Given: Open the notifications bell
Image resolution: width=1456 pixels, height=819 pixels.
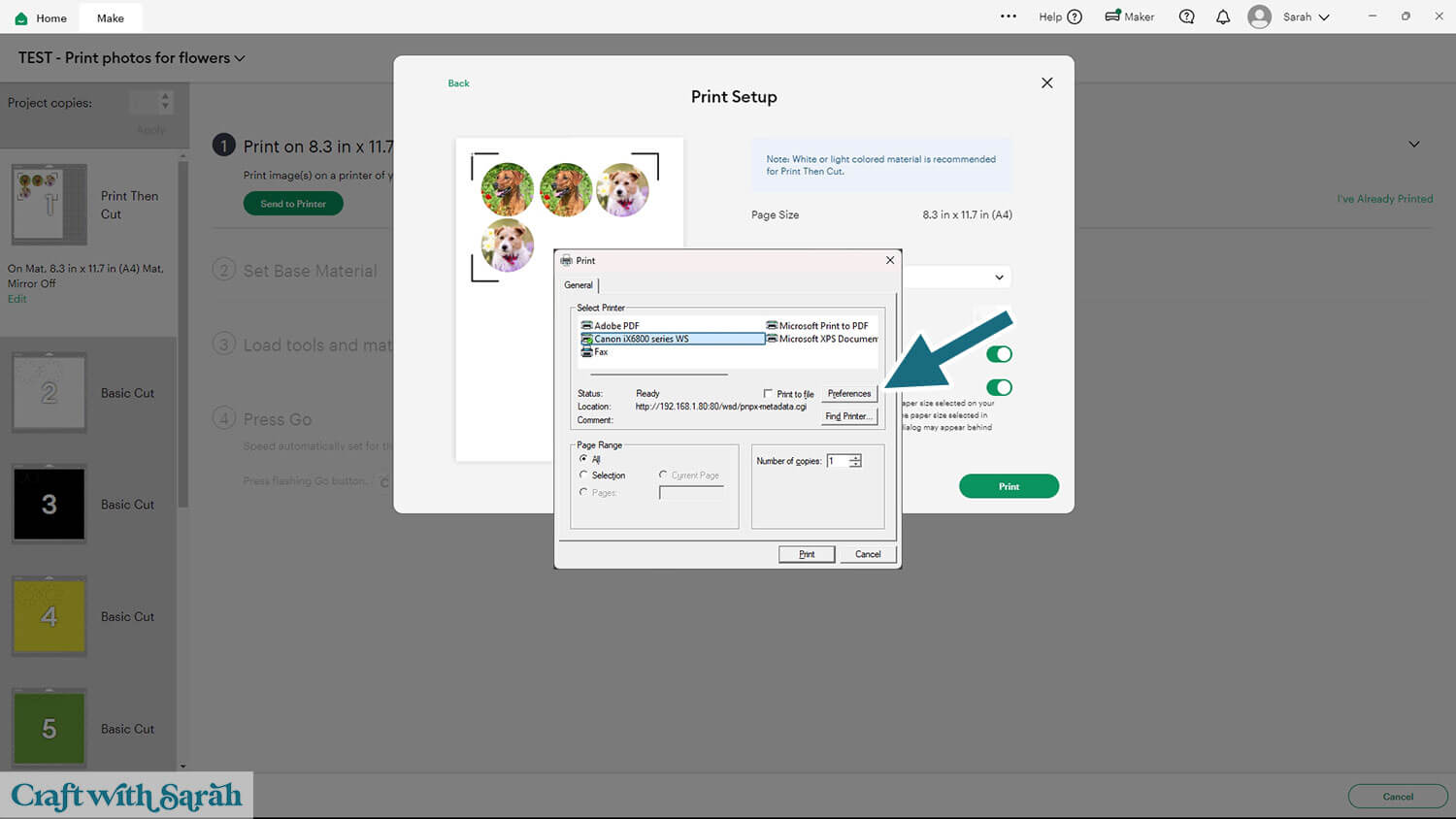Looking at the screenshot, I should tap(1223, 16).
